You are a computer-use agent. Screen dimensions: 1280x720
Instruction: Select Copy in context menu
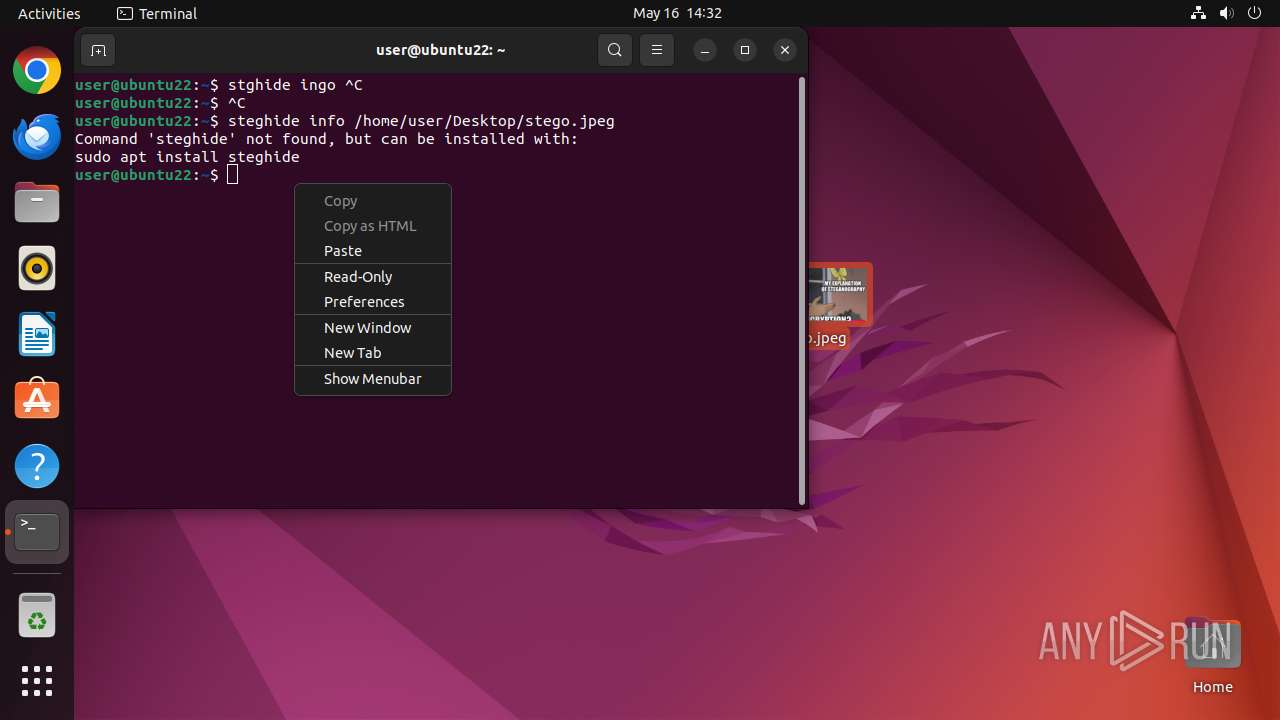(373, 201)
